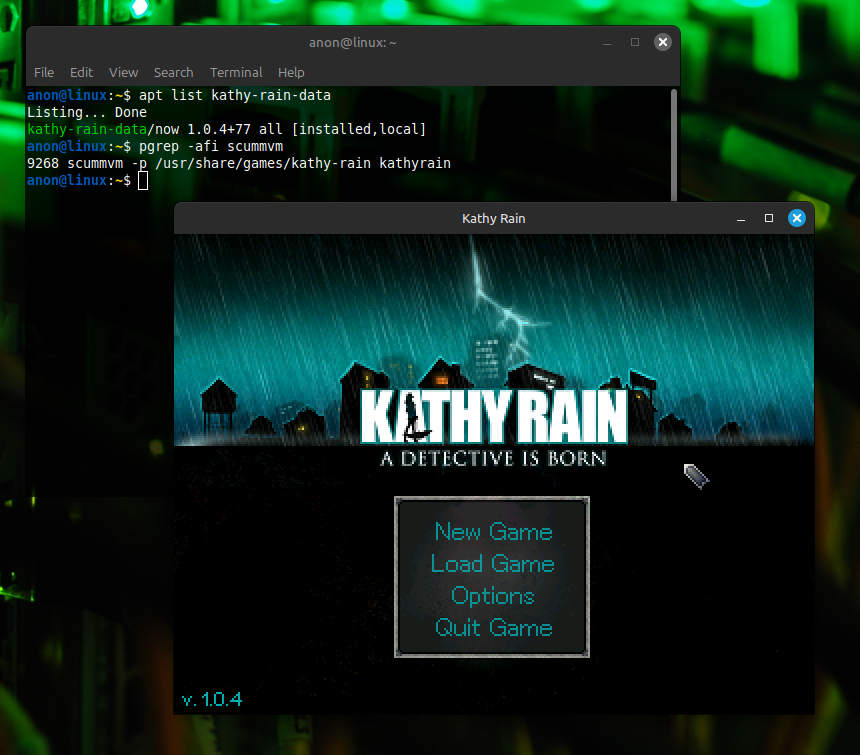This screenshot has height=755, width=860.
Task: Open the terminal Search menu
Action: click(x=173, y=72)
